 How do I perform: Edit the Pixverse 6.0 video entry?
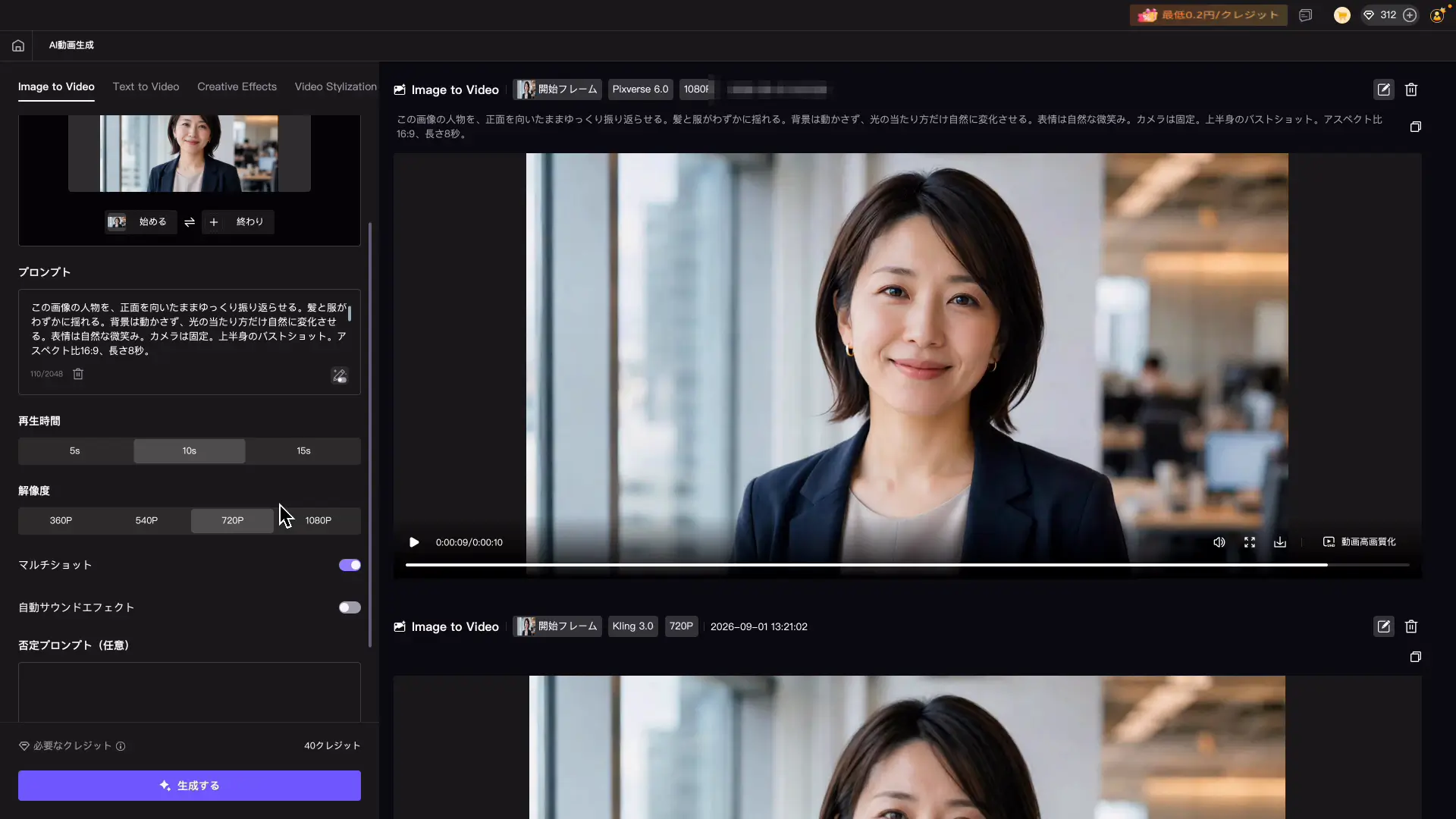[1384, 89]
